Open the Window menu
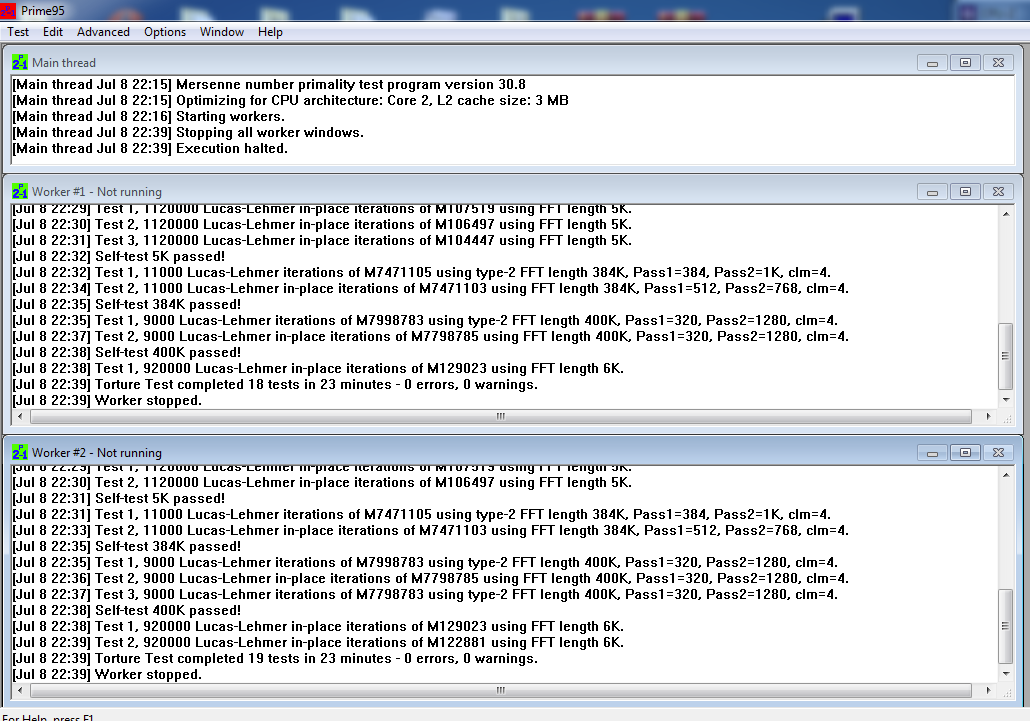Screen dimensions: 1030x721 (221, 32)
